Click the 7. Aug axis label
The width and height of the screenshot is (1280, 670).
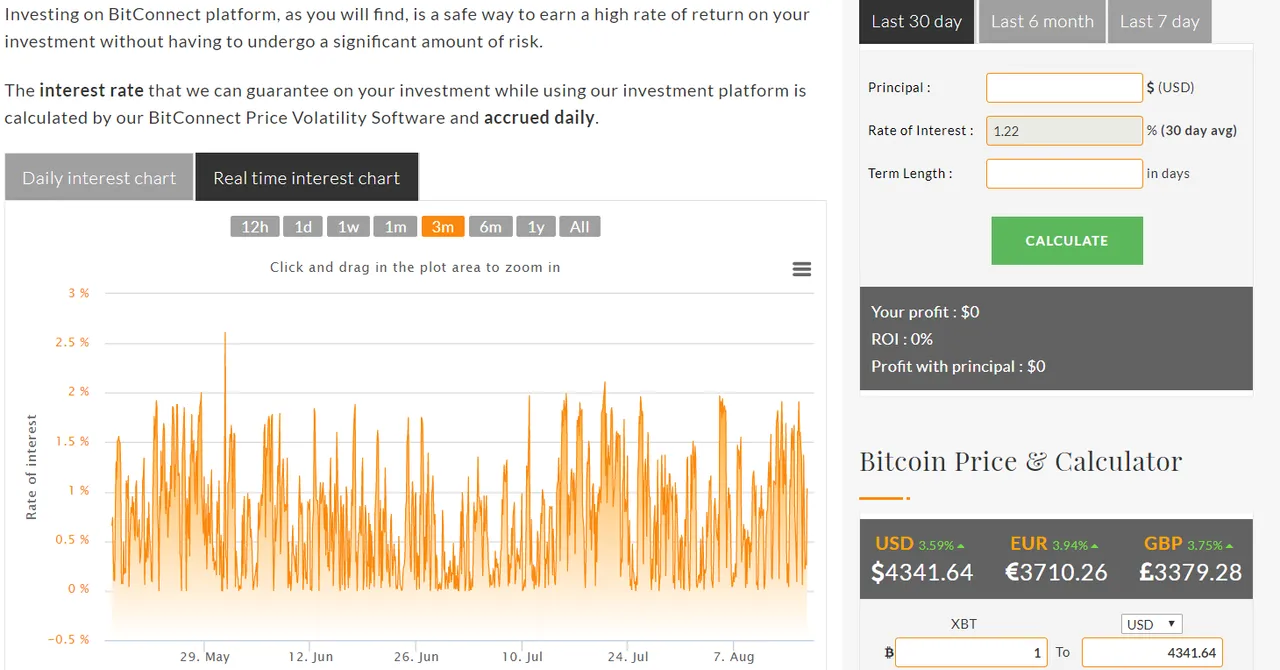tap(733, 657)
